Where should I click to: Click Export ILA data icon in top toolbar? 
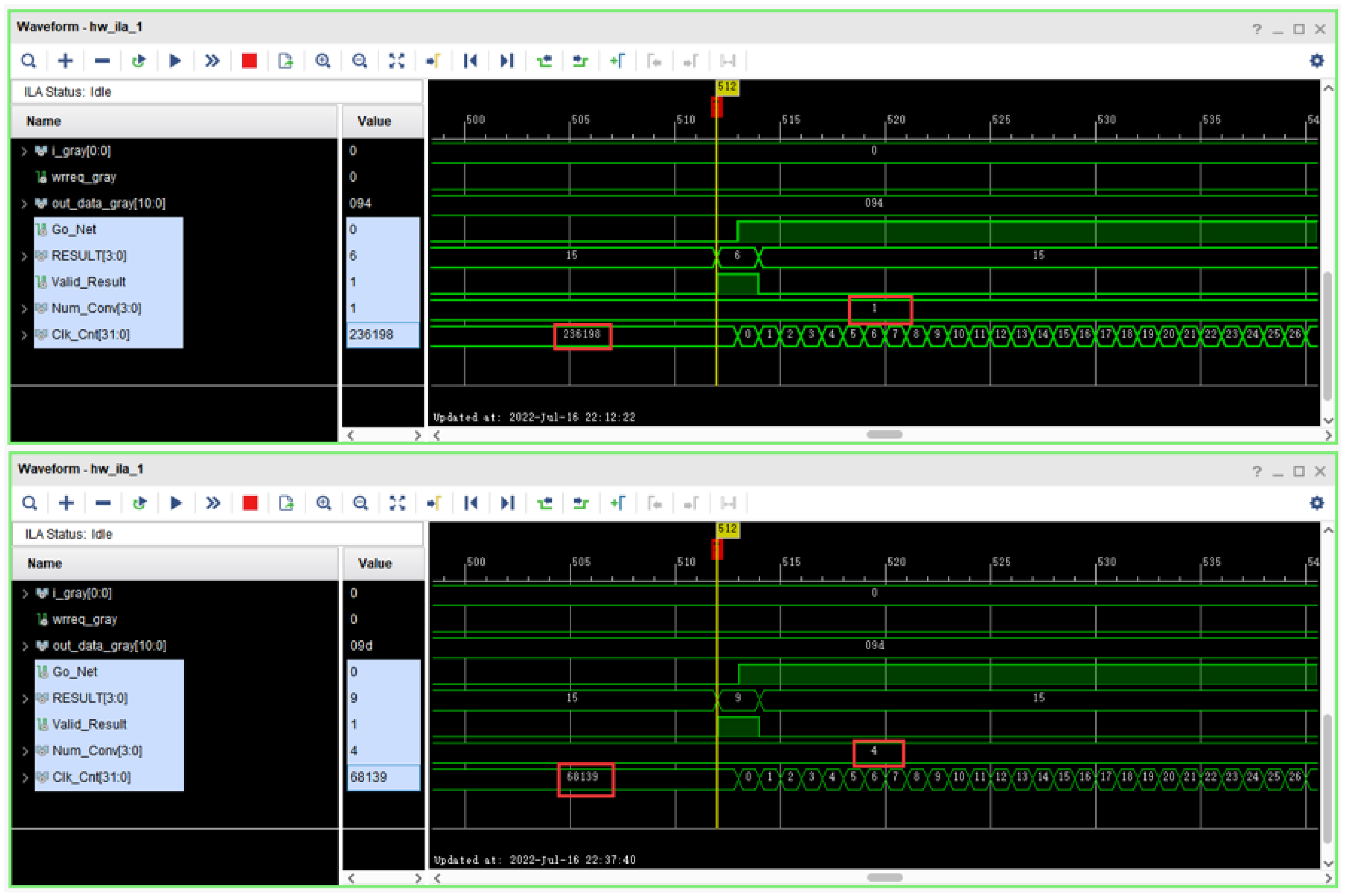[x=285, y=60]
